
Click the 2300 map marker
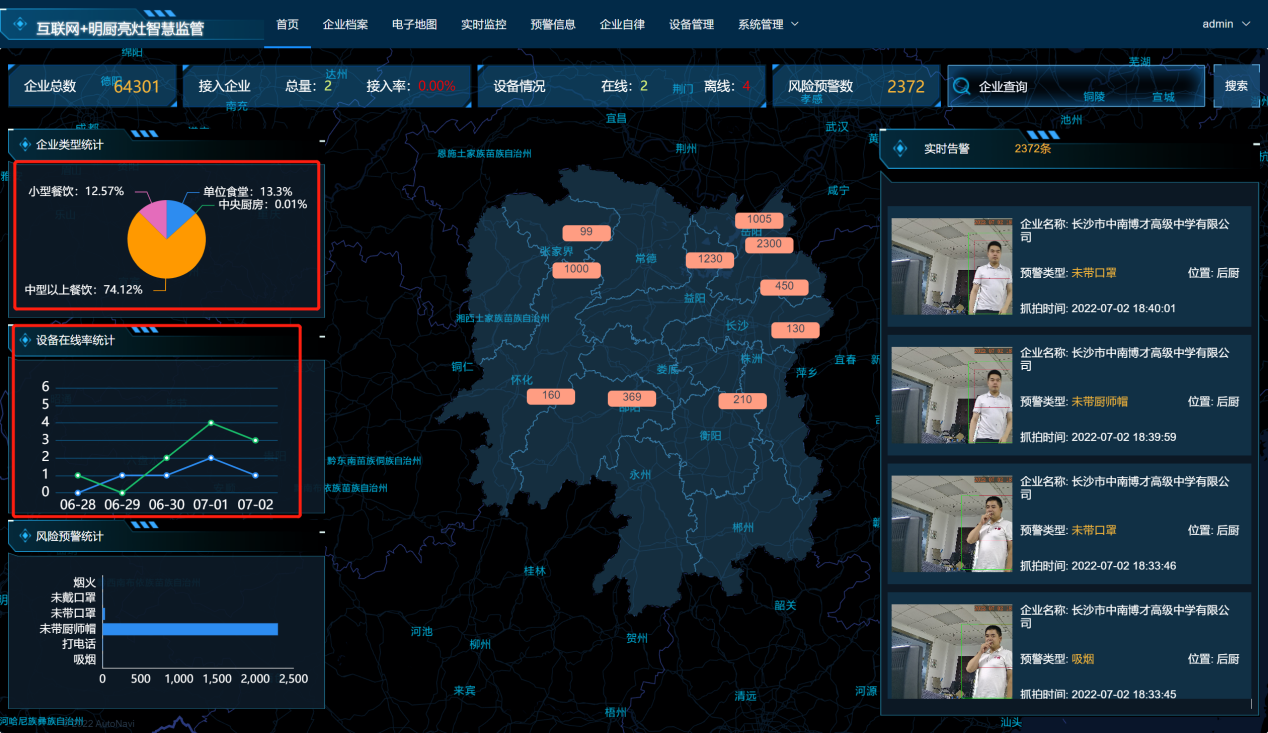769,244
